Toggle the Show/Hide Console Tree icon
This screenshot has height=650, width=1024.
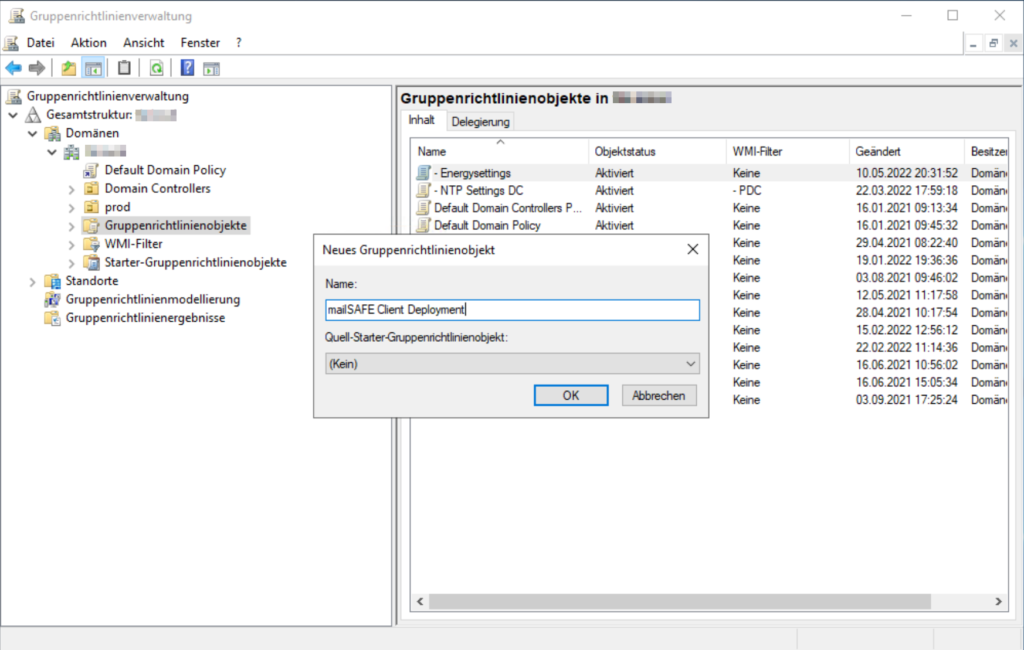92,68
